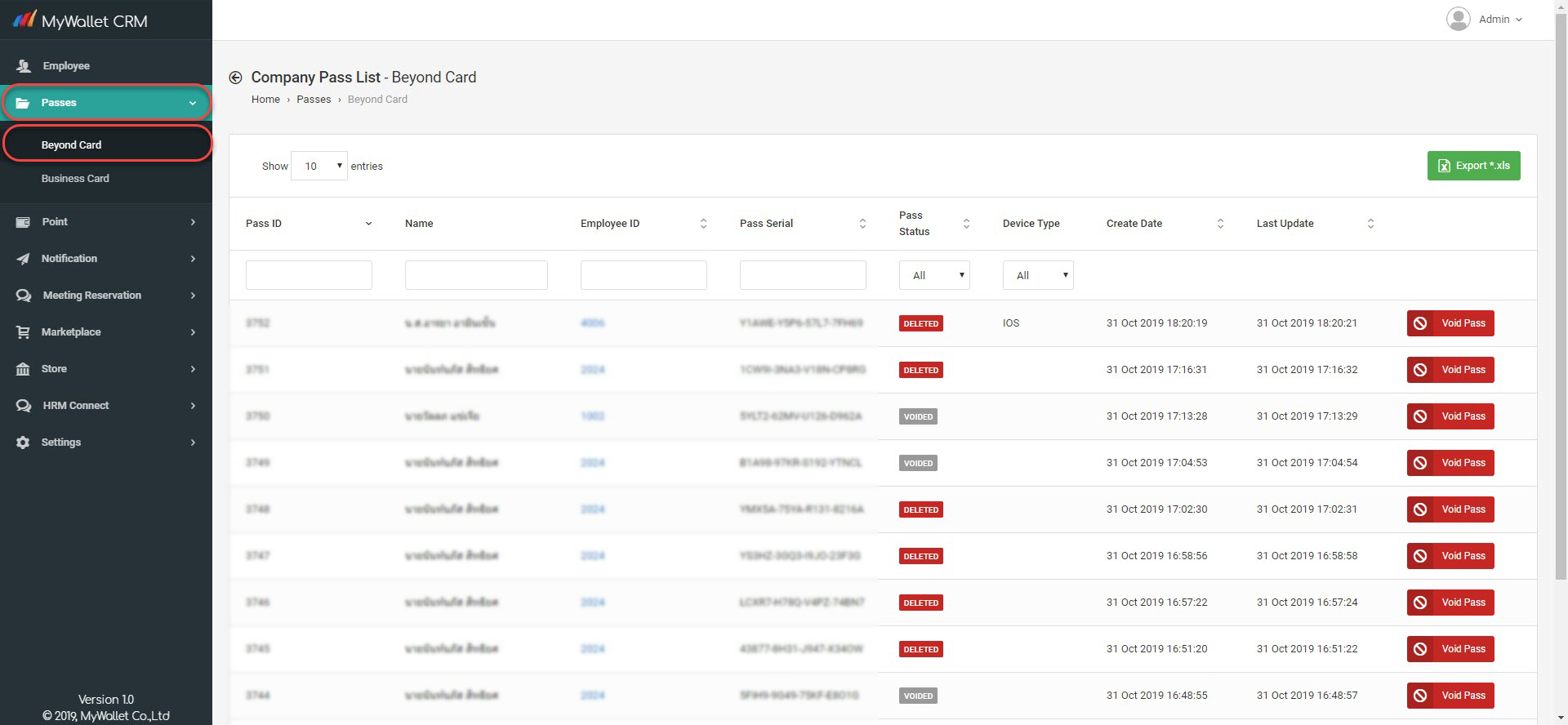The height and width of the screenshot is (725, 1568).
Task: Click the HRM Connect chat icon
Action: pyautogui.click(x=24, y=406)
